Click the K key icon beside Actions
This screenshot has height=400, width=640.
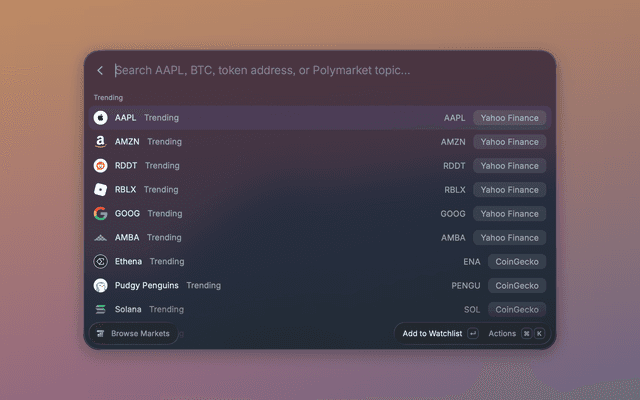tap(539, 333)
